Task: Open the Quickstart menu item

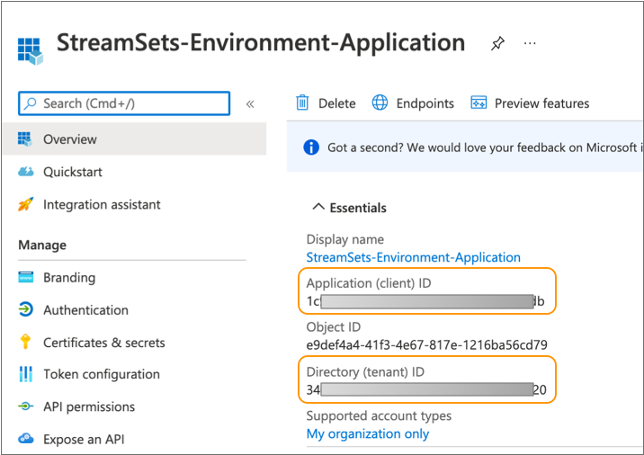Action: 72,172
